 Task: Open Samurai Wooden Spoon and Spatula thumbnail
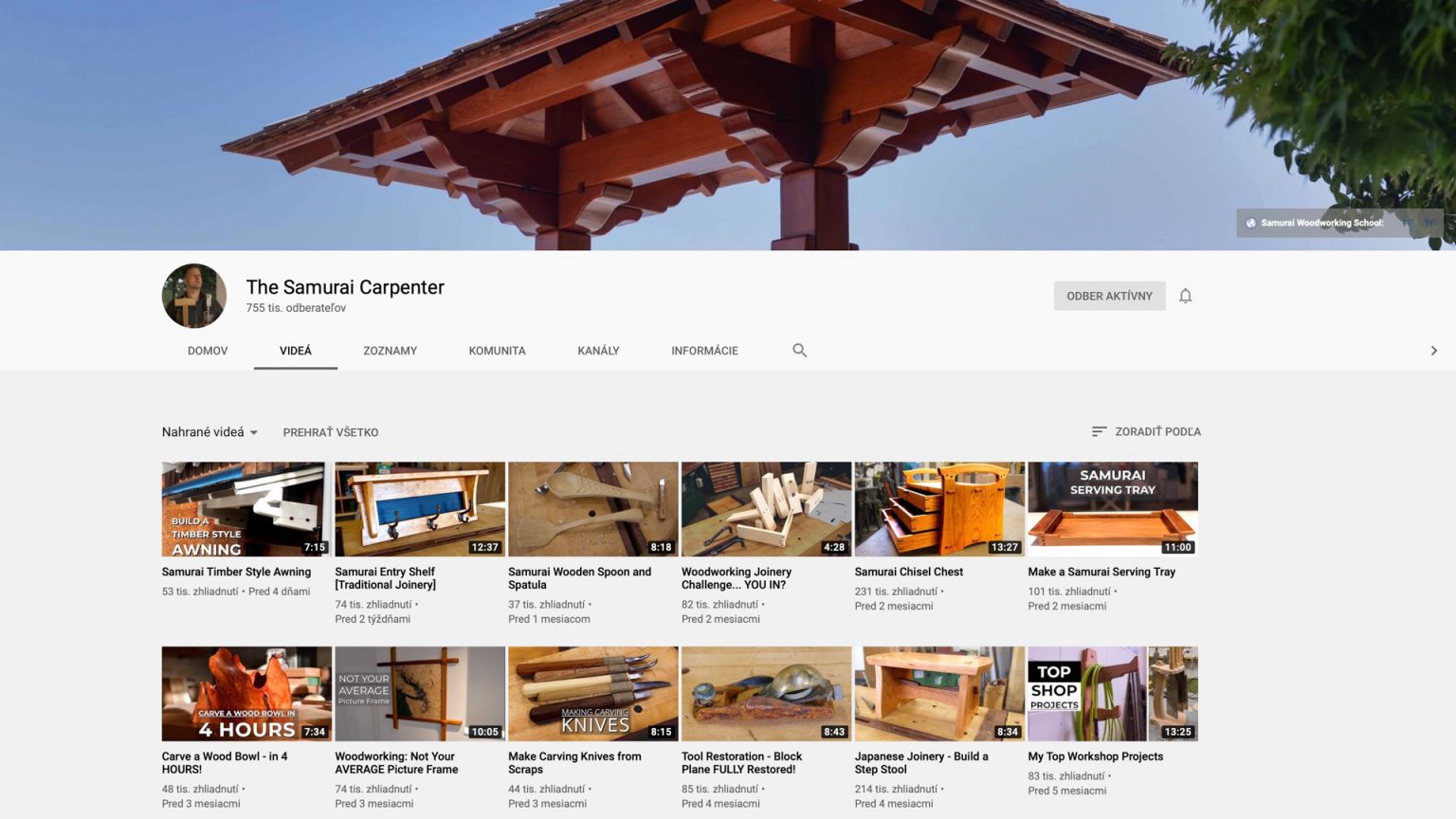(593, 509)
